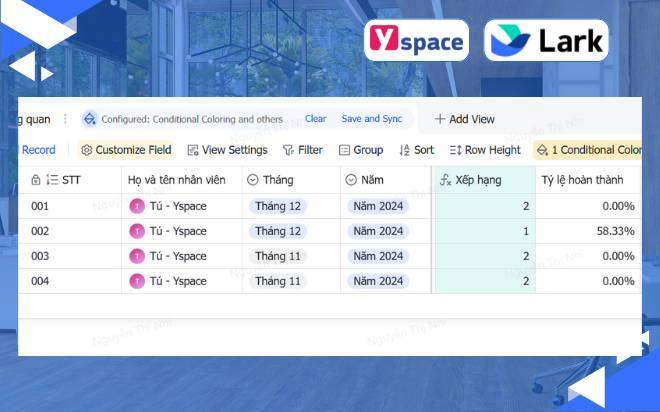Open the Filter options

(303, 150)
